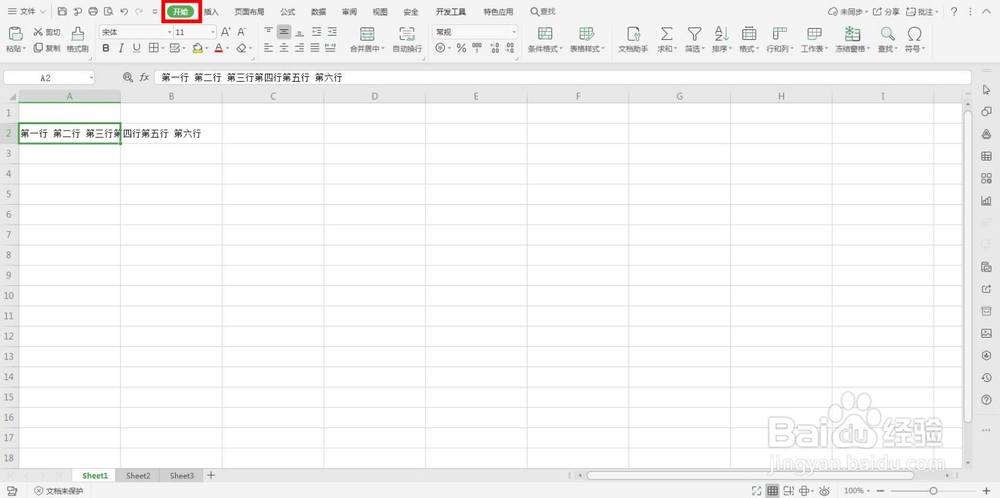The width and height of the screenshot is (1000, 498).
Task: Add a new sheet with plus button
Action: coord(211,475)
